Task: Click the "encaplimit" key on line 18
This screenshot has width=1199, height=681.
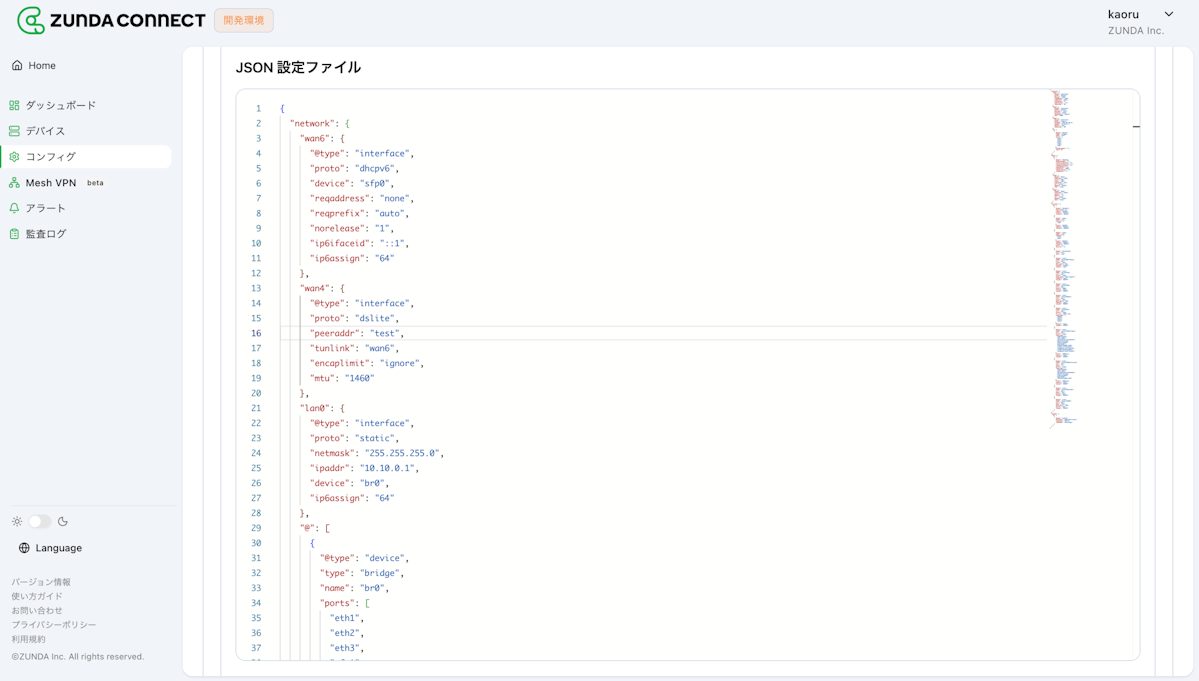Action: tap(340, 363)
